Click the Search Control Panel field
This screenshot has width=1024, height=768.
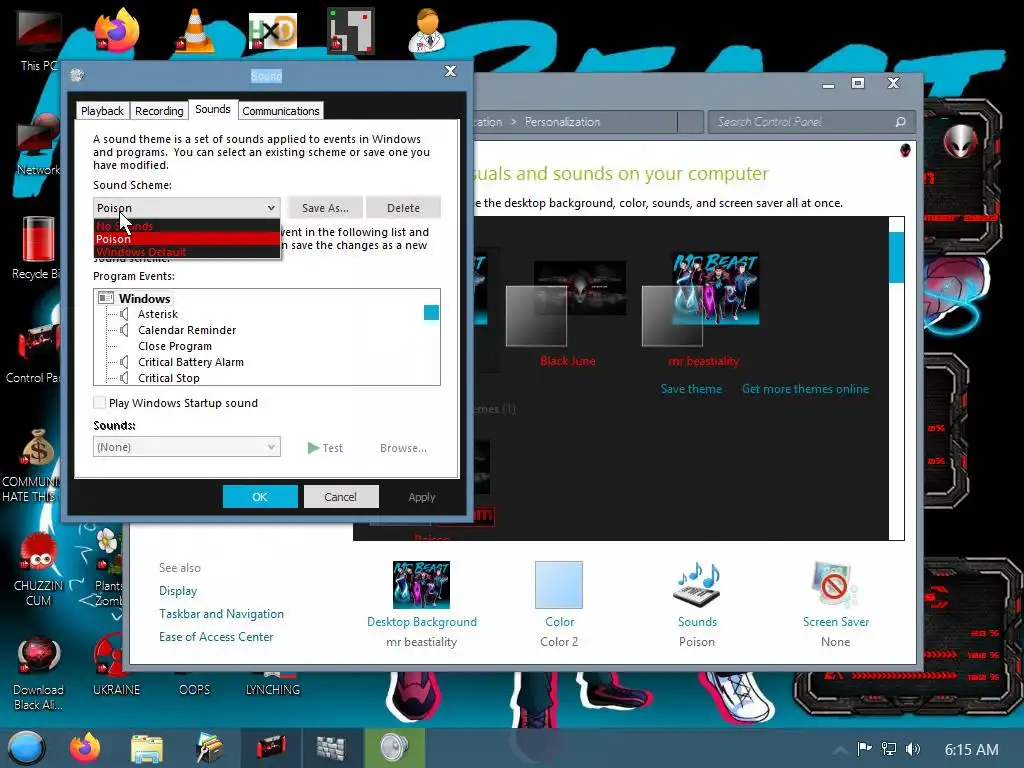pos(810,121)
